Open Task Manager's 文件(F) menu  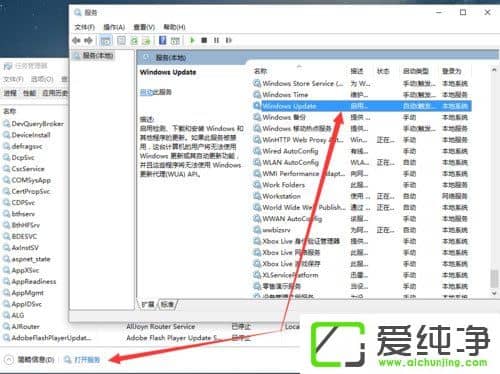point(13,79)
